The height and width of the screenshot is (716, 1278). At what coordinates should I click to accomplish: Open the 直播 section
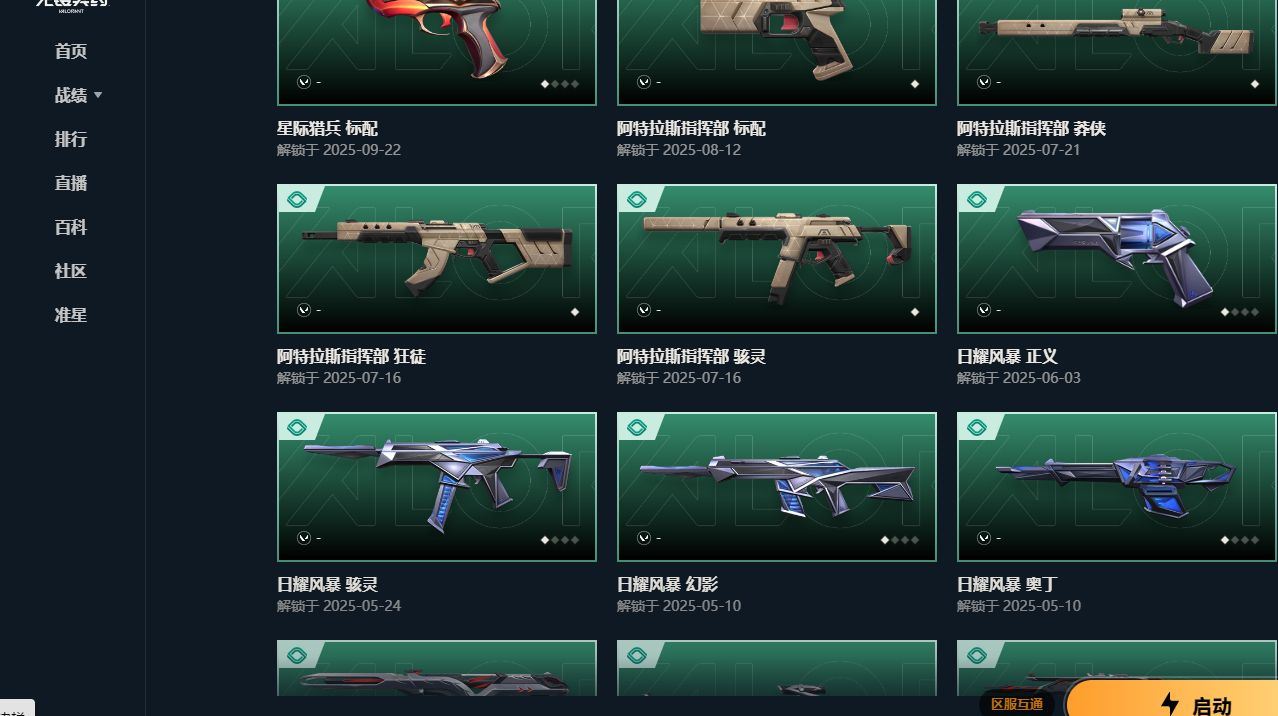point(71,183)
